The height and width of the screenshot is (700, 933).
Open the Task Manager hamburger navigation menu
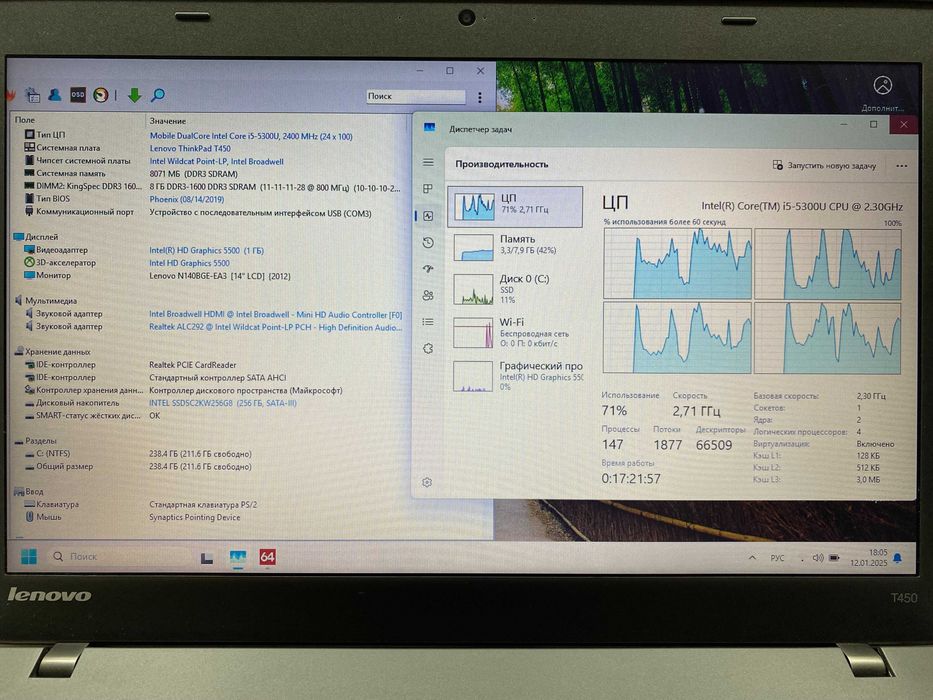[428, 162]
